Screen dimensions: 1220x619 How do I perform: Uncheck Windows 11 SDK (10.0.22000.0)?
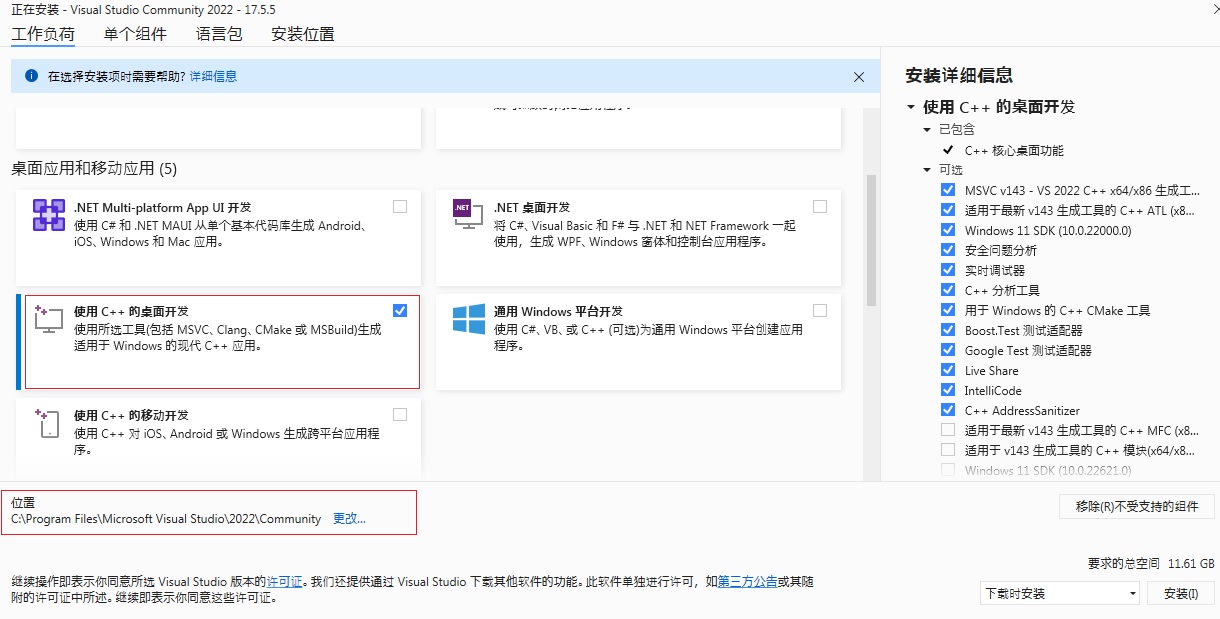[x=948, y=230]
